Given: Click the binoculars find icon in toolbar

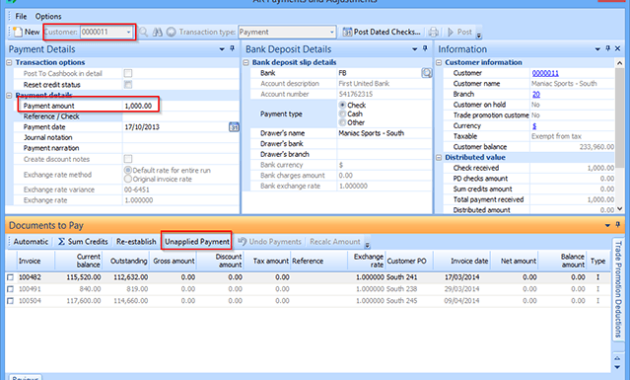Looking at the screenshot, I should 158,32.
